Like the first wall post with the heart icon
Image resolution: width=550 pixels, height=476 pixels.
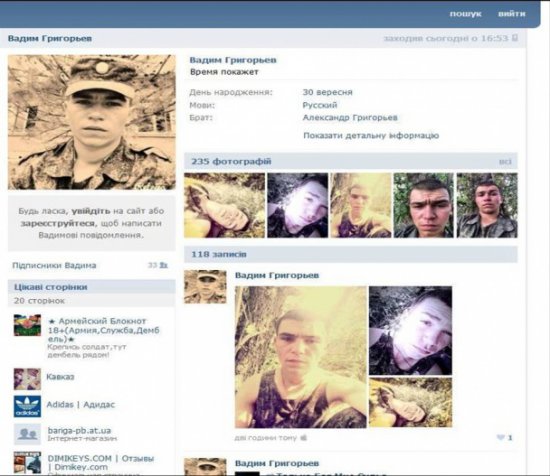pos(501,437)
